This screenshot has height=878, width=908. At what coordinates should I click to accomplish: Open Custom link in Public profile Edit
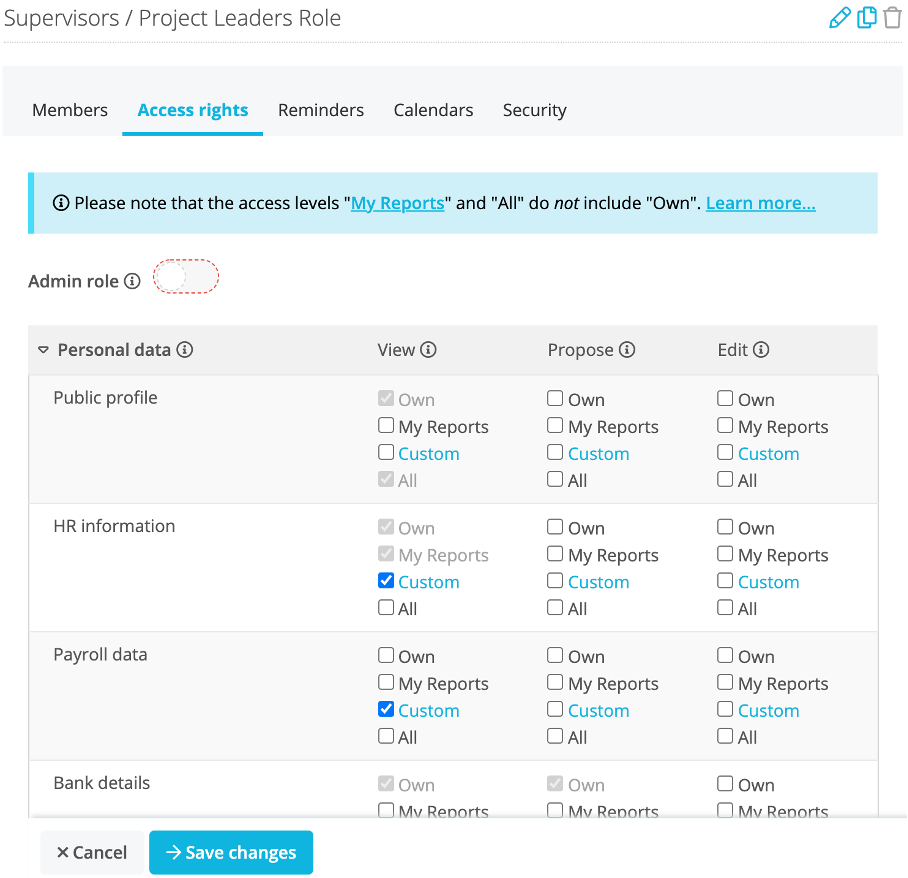coord(768,453)
